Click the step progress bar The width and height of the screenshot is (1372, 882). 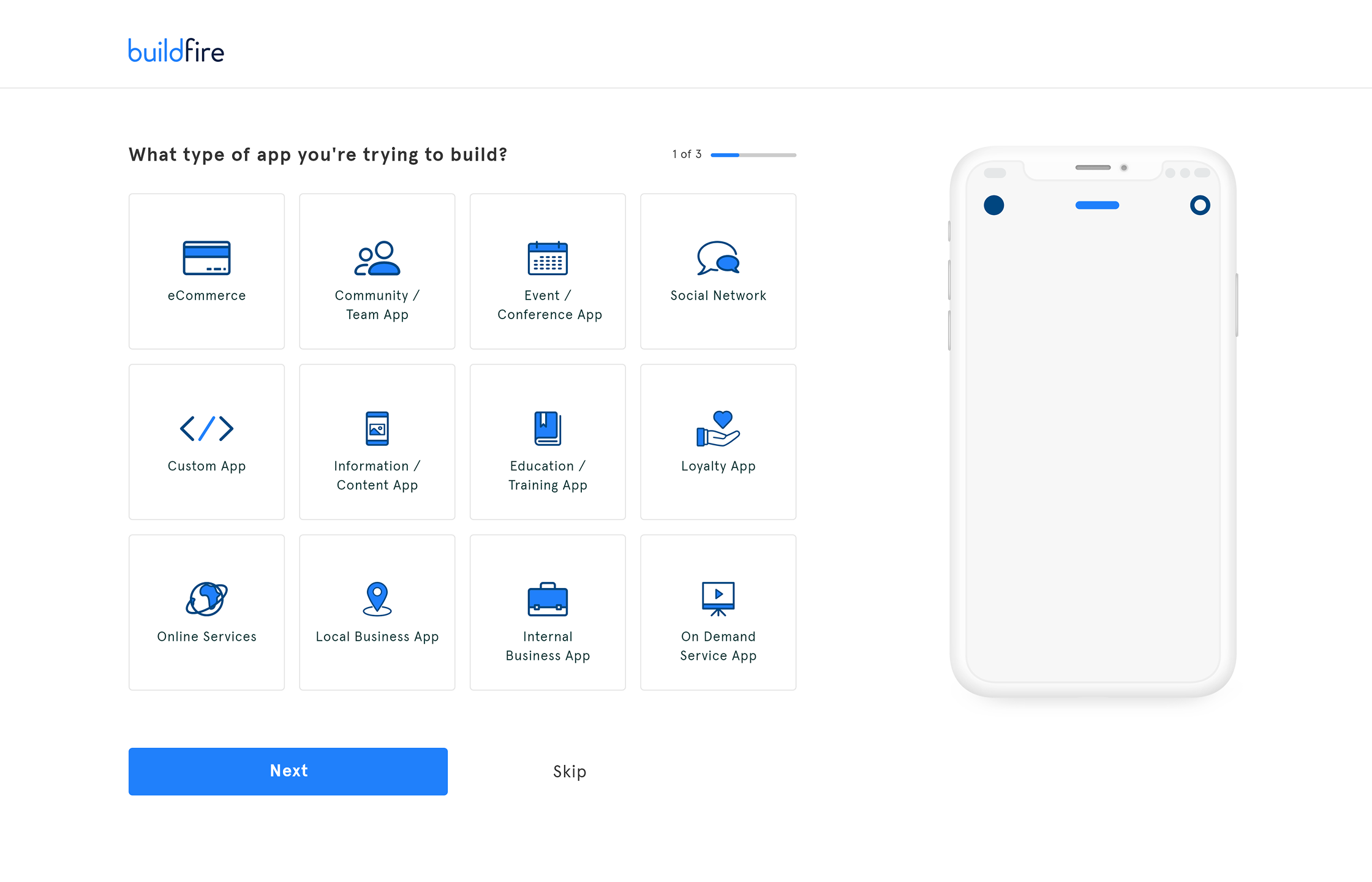click(753, 155)
